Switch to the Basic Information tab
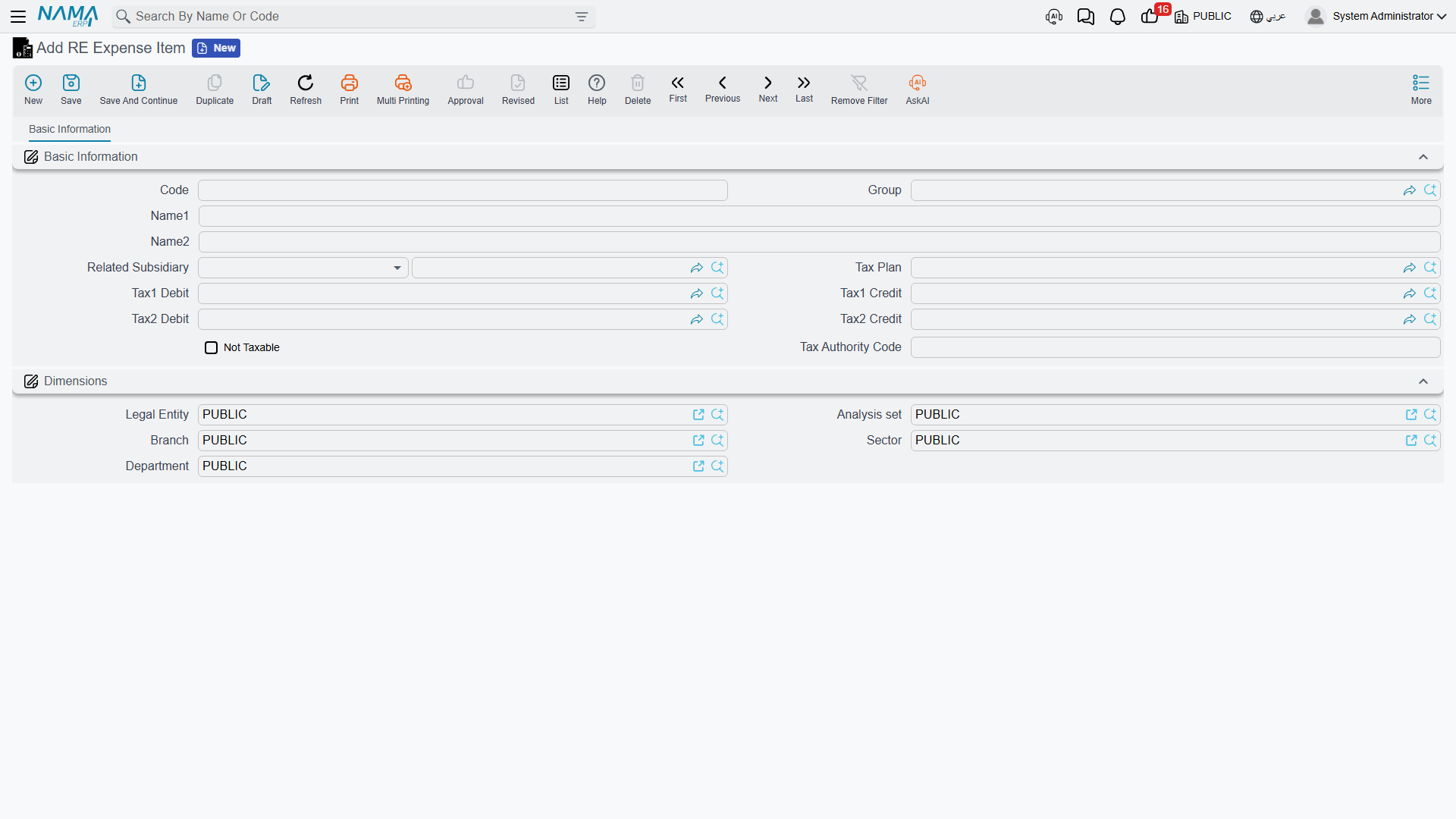The image size is (1456, 819). pyautogui.click(x=70, y=130)
